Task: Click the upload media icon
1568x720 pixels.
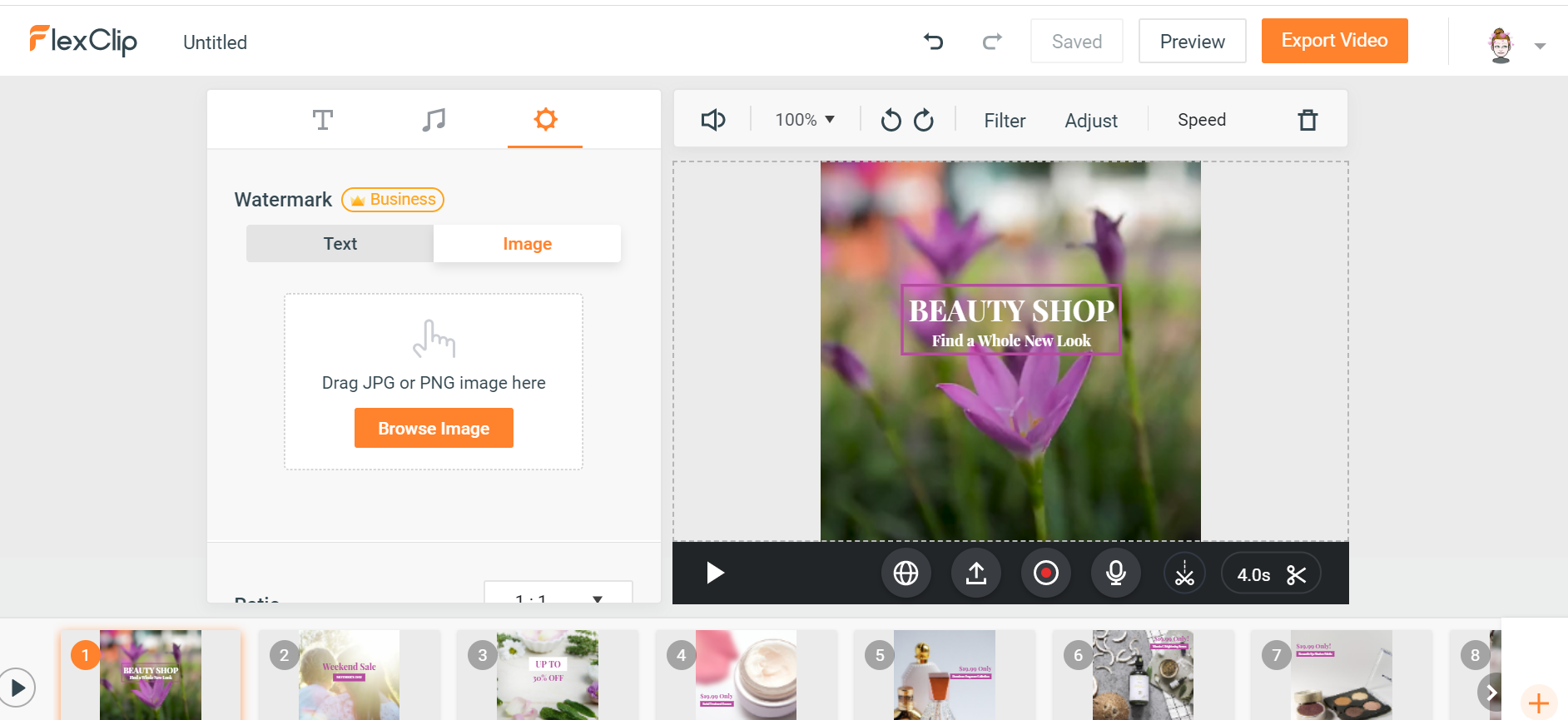Action: click(x=976, y=574)
